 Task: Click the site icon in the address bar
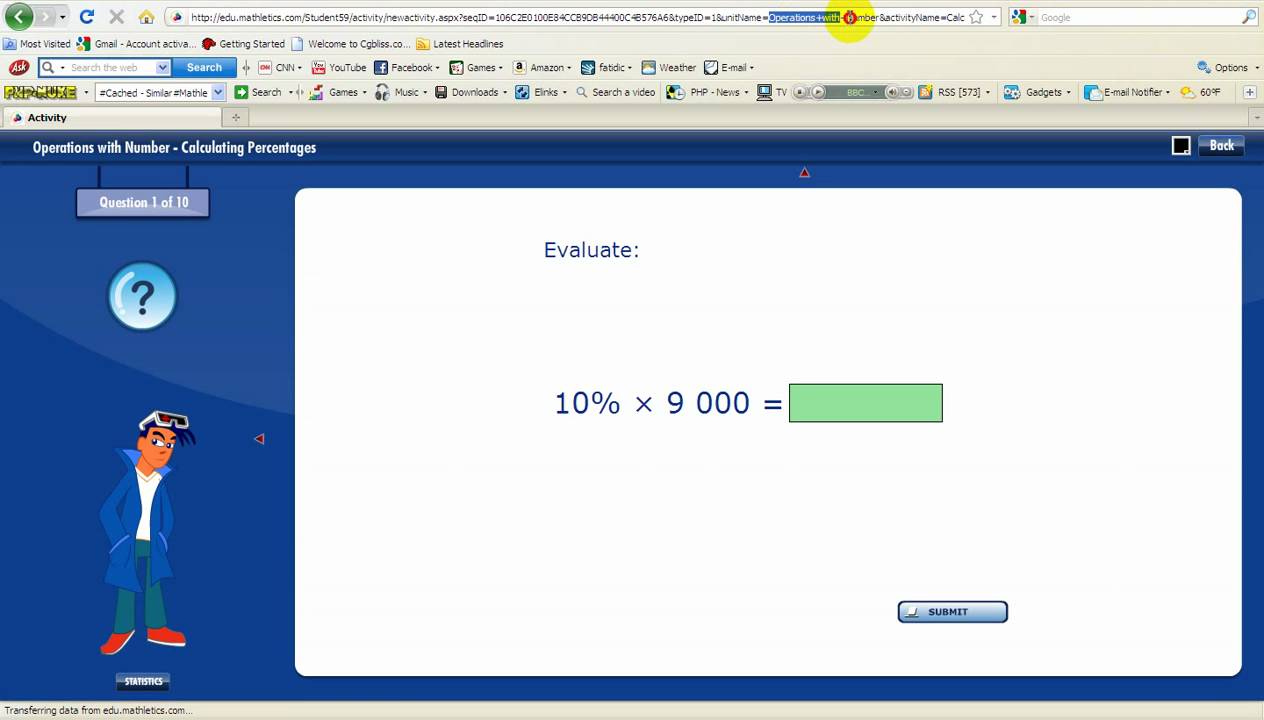[177, 17]
